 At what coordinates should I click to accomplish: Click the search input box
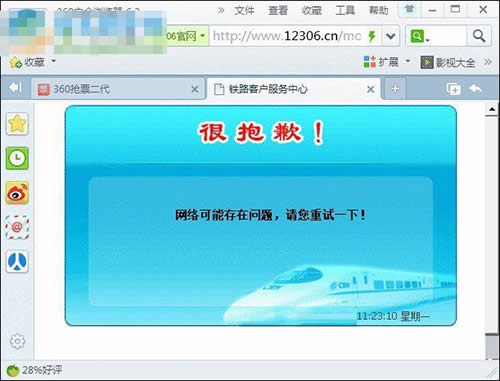tap(448, 36)
